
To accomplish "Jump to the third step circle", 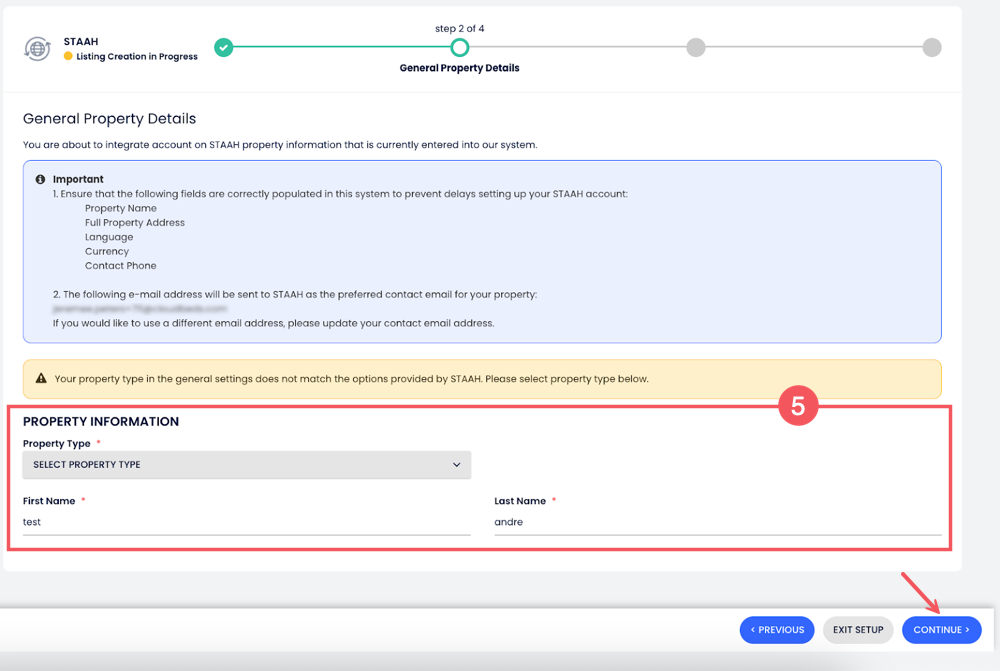I will [696, 47].
